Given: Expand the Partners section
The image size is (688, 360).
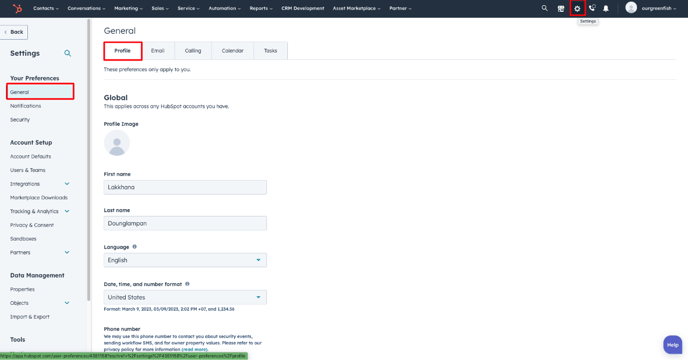Looking at the screenshot, I should click(x=40, y=252).
